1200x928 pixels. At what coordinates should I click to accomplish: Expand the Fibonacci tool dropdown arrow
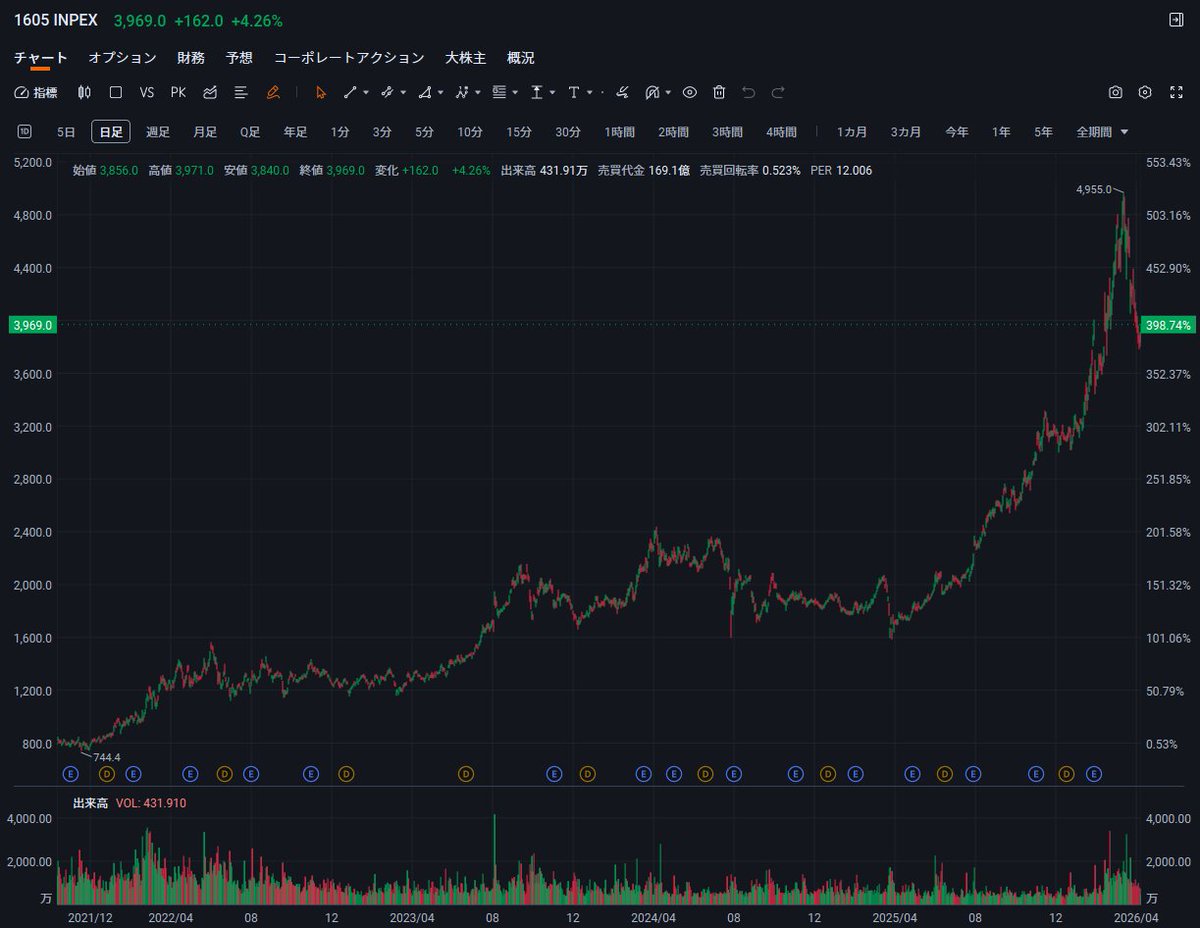pos(515,92)
